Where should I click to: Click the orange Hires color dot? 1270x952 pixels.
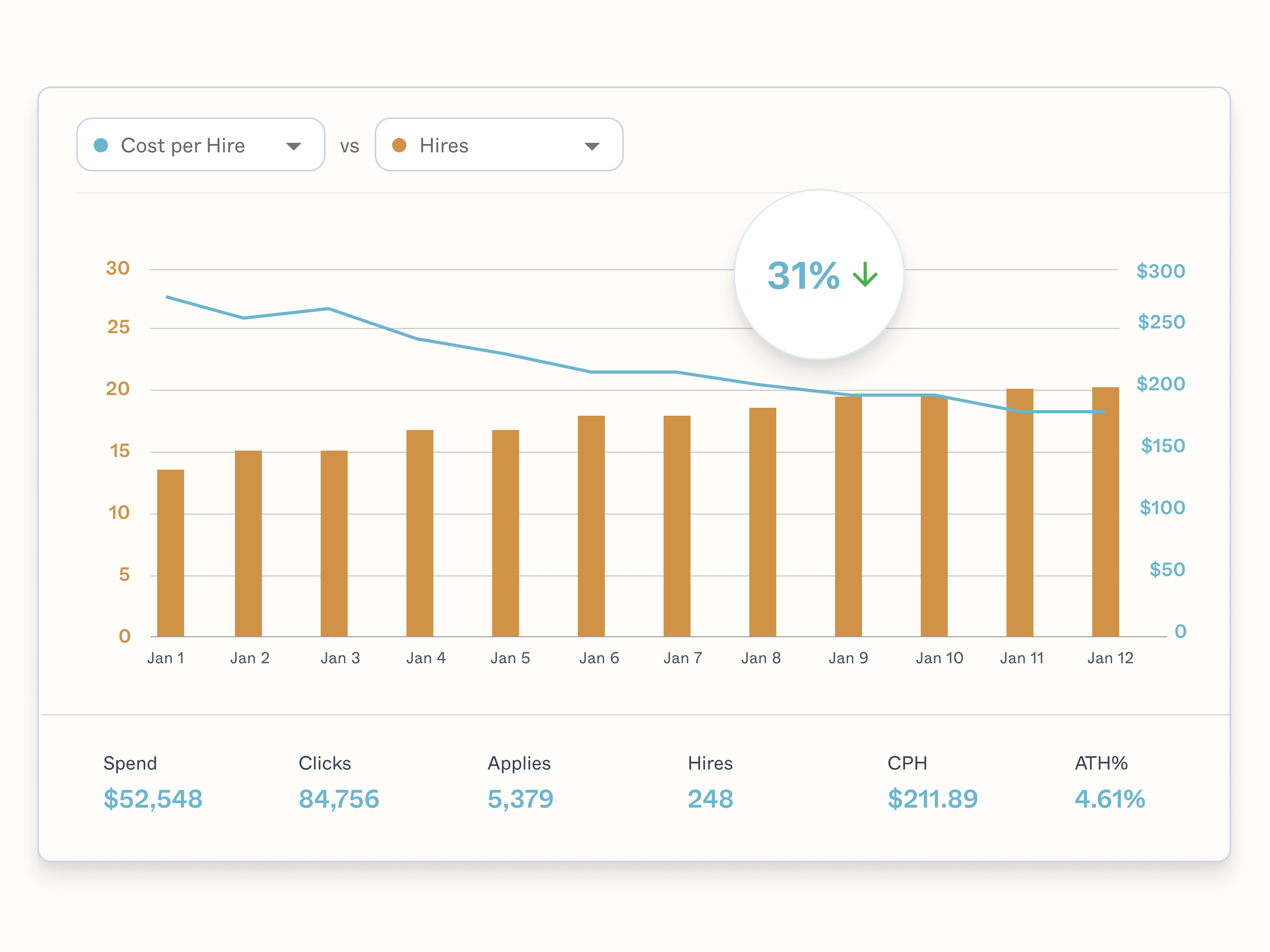(x=399, y=145)
